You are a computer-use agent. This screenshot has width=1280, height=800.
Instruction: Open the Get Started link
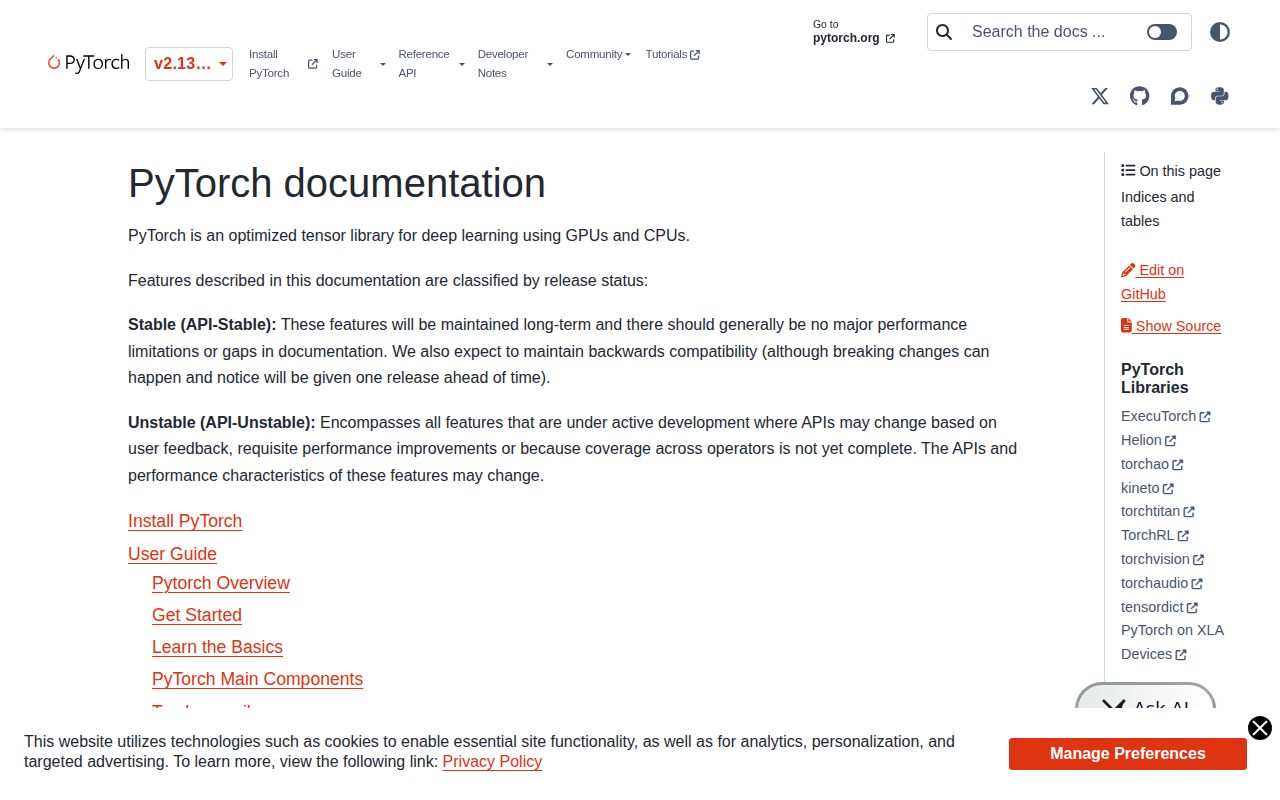197,615
